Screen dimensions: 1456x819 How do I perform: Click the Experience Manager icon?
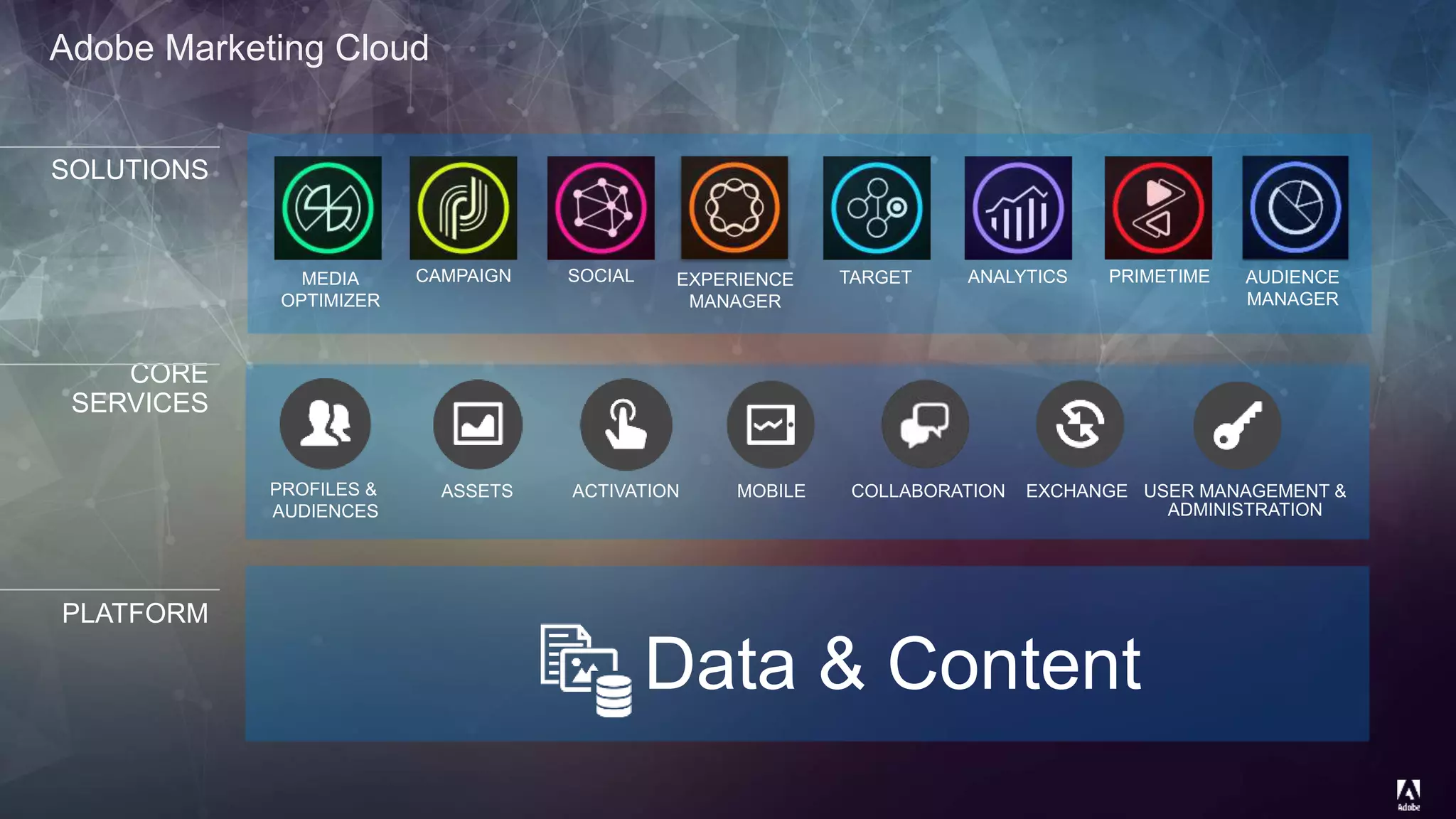pos(734,208)
